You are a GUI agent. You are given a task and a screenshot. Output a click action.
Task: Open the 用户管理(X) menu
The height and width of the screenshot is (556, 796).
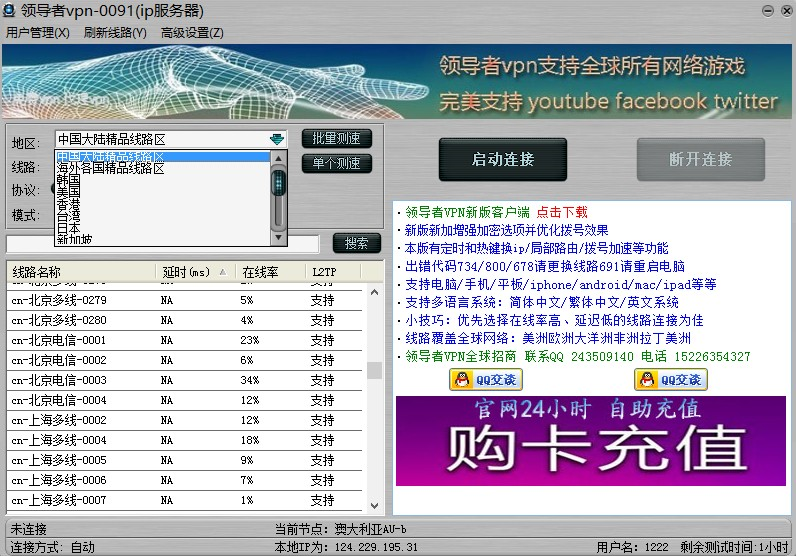pyautogui.click(x=38, y=32)
